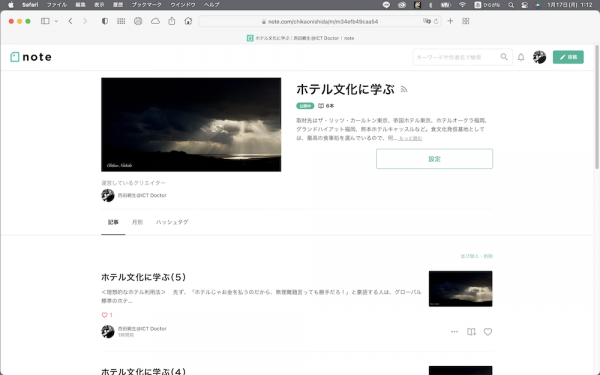Open the battery status menu
Screen dimensions: 600x375
pos(446,5)
